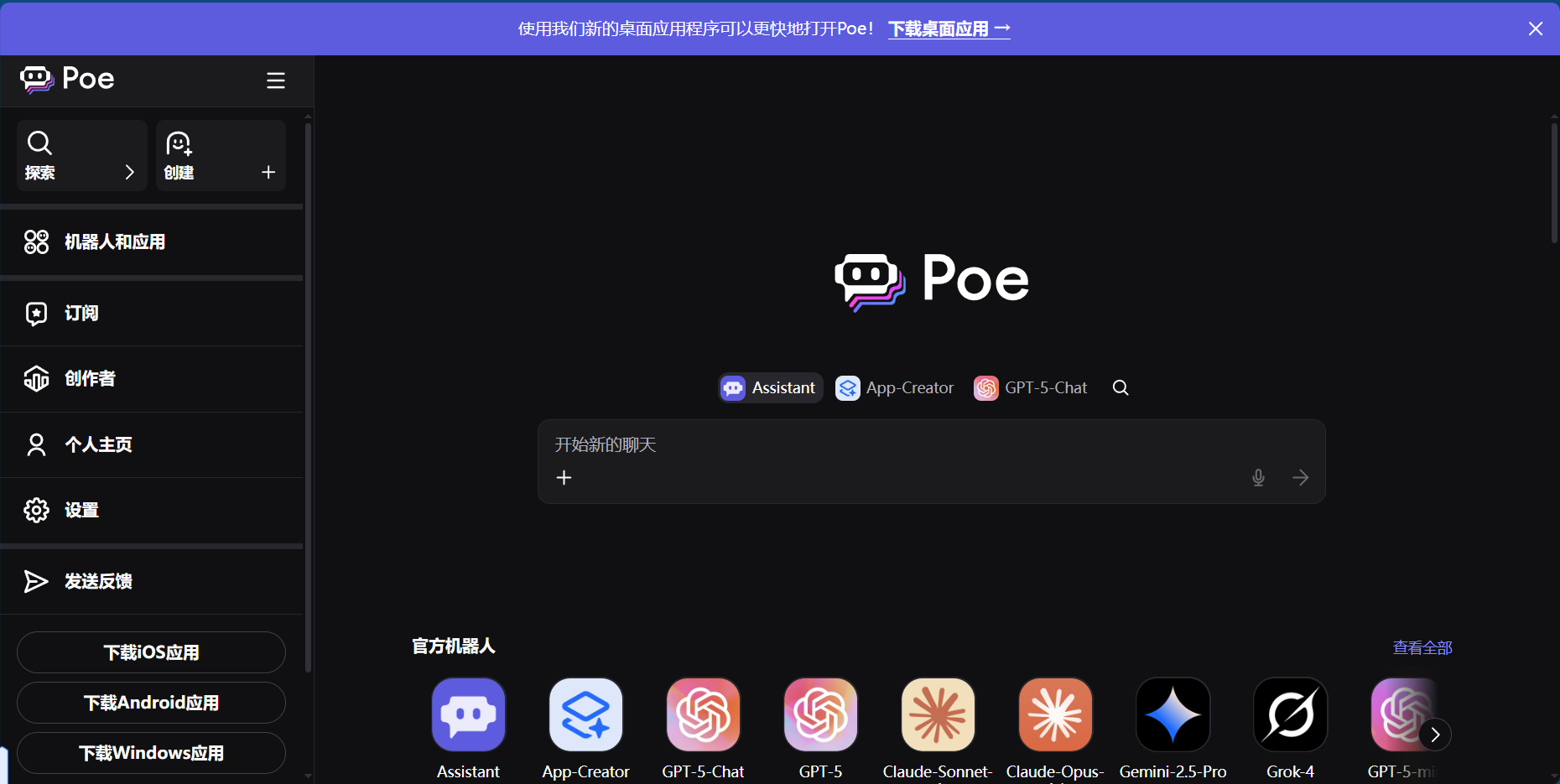Click the search icon beside bot chips
This screenshot has height=784, width=1560.
(x=1121, y=387)
